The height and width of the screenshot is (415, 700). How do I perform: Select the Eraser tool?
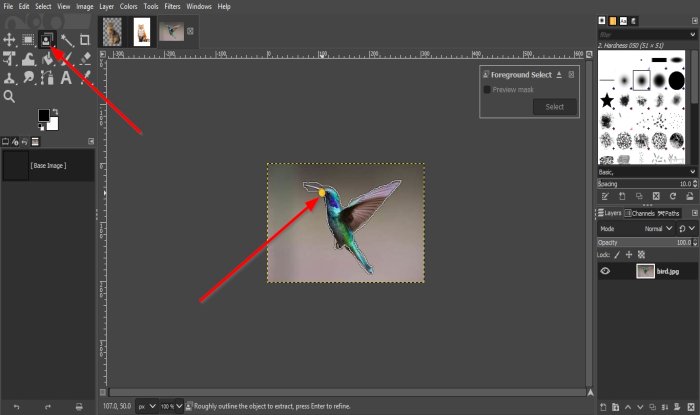tap(85, 59)
